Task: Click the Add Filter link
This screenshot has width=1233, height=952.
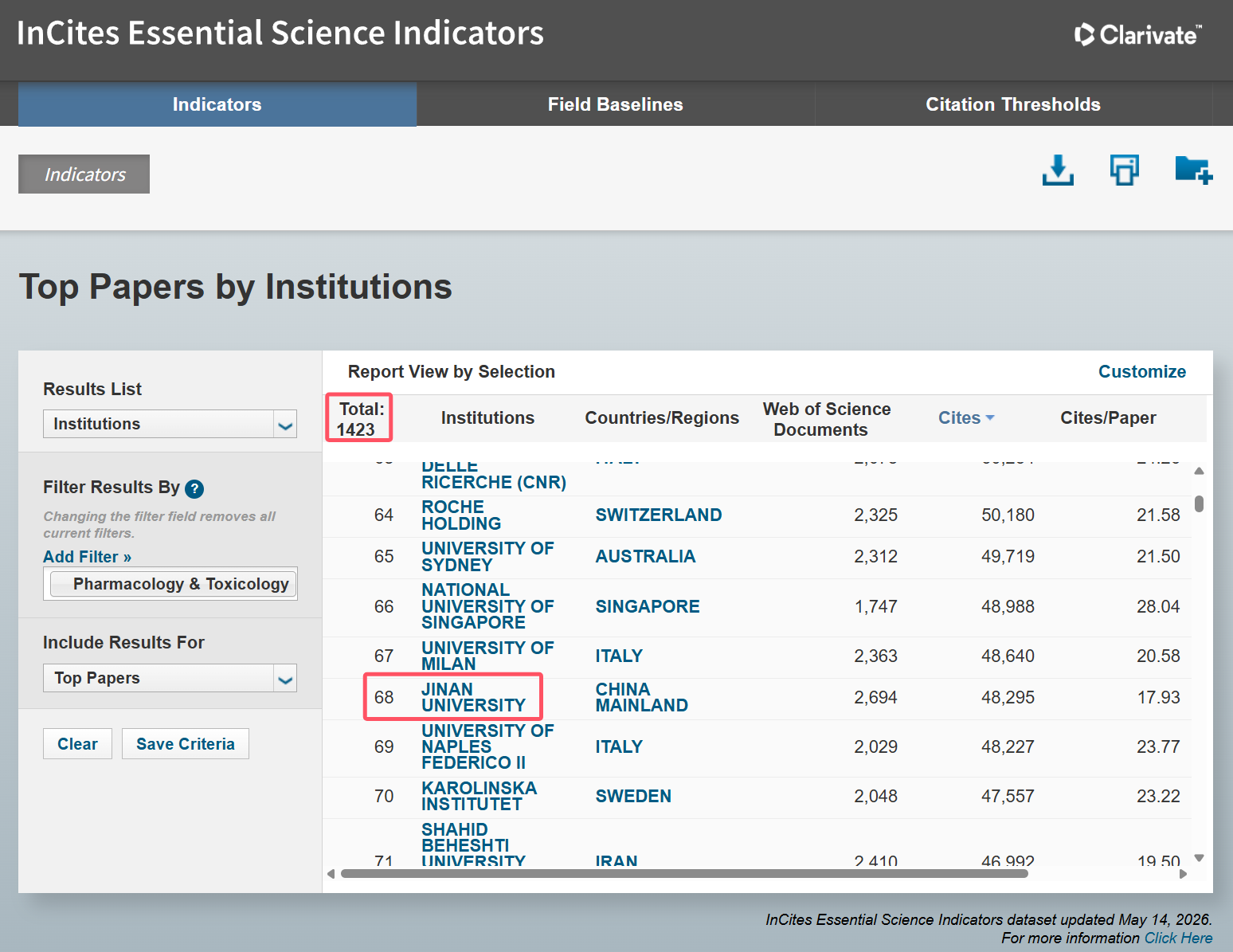Action: (x=87, y=557)
